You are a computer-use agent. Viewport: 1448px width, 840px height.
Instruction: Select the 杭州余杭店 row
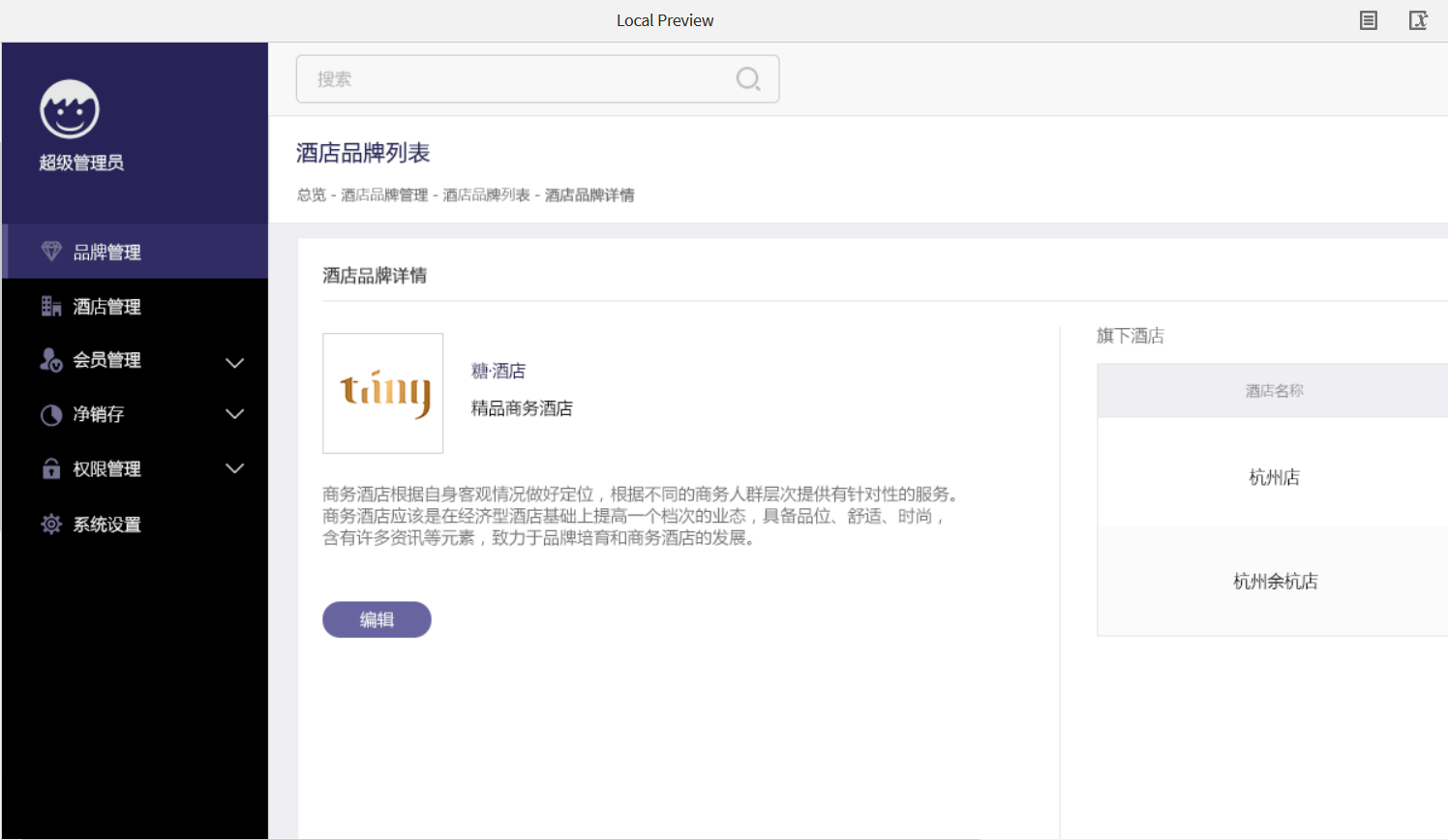coord(1273,581)
